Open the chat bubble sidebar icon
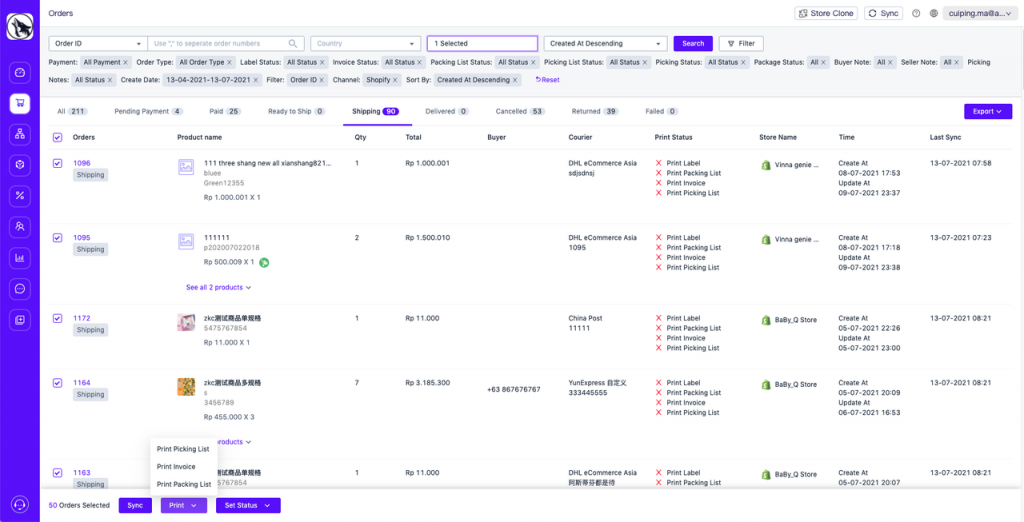The image size is (1024, 522). tap(20, 289)
